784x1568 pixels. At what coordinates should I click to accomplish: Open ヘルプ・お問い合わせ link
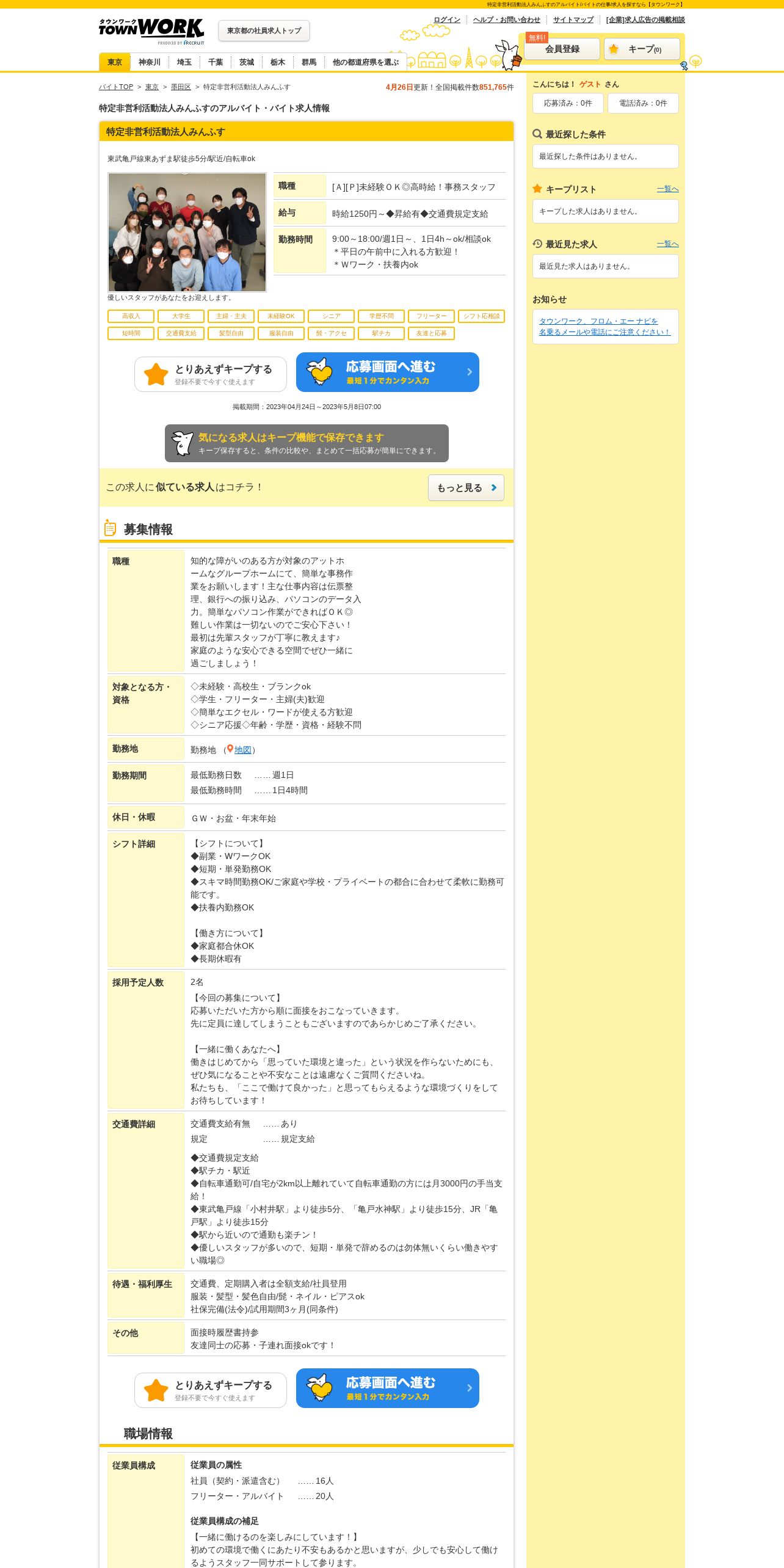pyautogui.click(x=507, y=20)
